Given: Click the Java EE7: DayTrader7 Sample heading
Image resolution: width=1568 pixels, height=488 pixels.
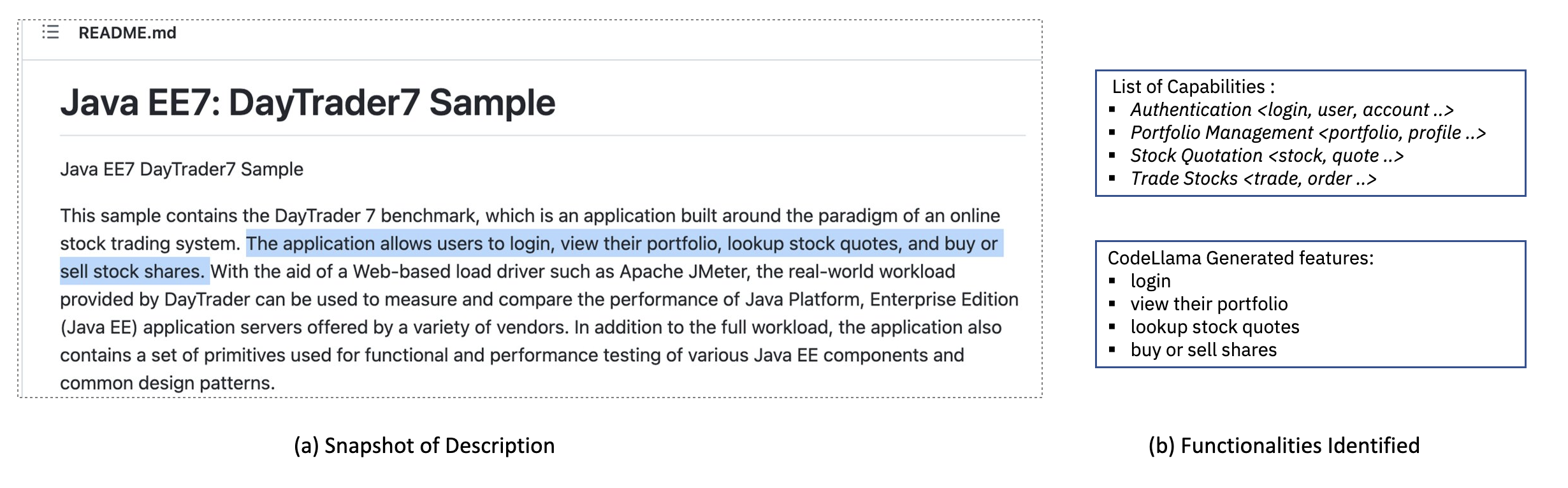Looking at the screenshot, I should (x=307, y=103).
